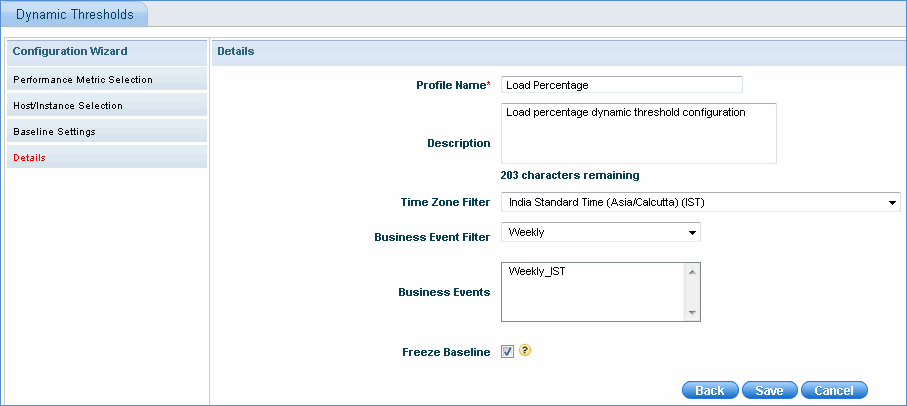Click Business Events scrollbar up arrow

[x=692, y=270]
